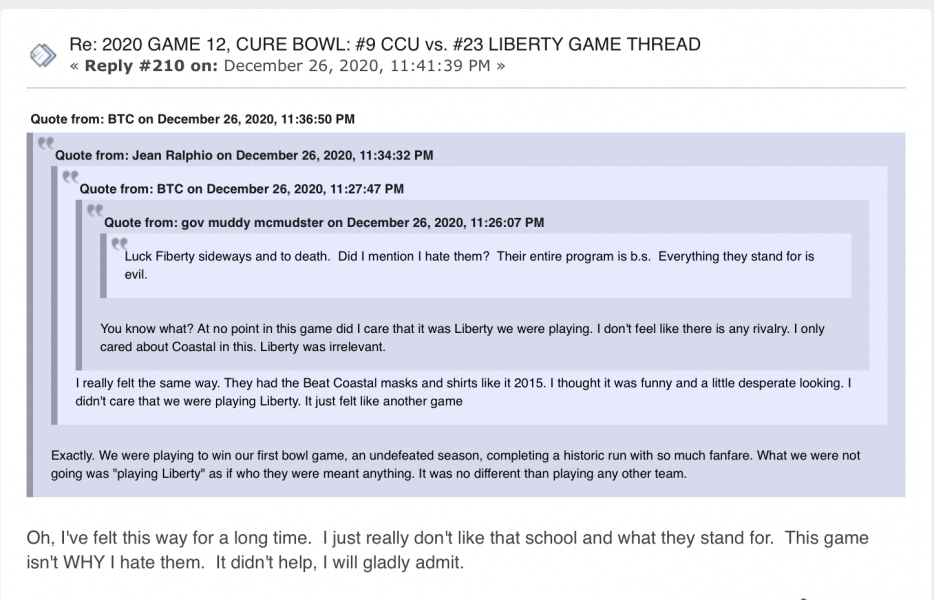
Task: Open the 'Re: 2020 GAME 12, CURE BOWL' post title
Action: tap(384, 45)
